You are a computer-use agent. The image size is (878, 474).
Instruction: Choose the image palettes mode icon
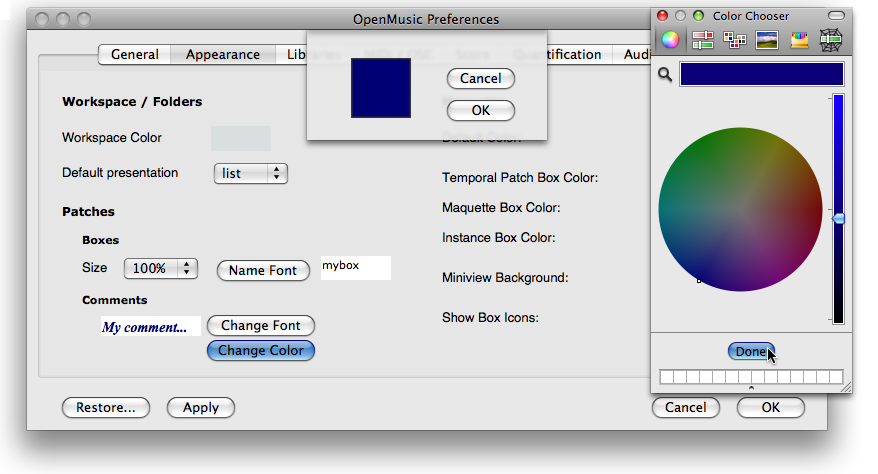[x=767, y=40]
